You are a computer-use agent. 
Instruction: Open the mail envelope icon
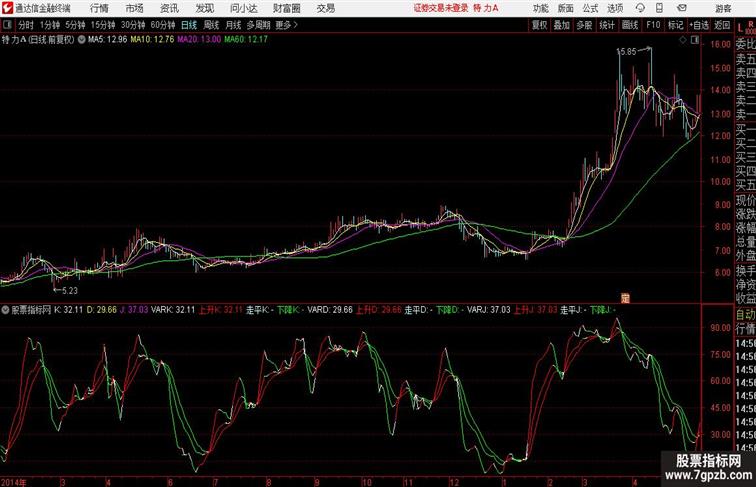pos(682,8)
